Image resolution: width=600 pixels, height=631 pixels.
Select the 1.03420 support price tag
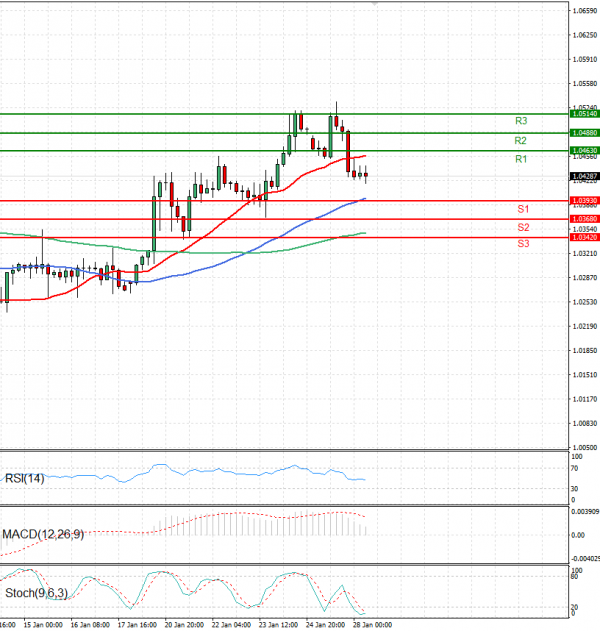(x=585, y=237)
